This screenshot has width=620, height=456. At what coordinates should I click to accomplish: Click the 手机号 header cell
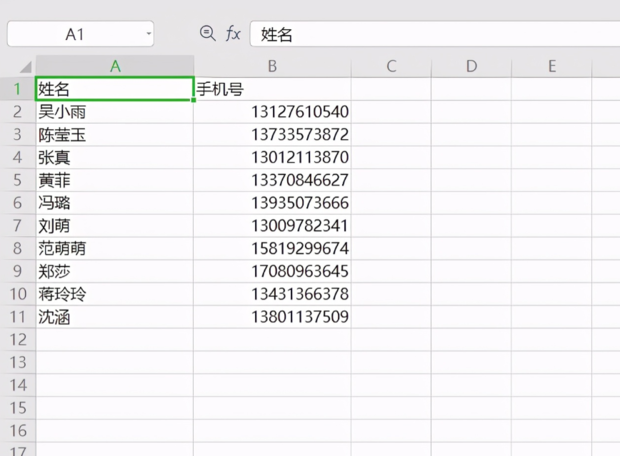pyautogui.click(x=272, y=89)
